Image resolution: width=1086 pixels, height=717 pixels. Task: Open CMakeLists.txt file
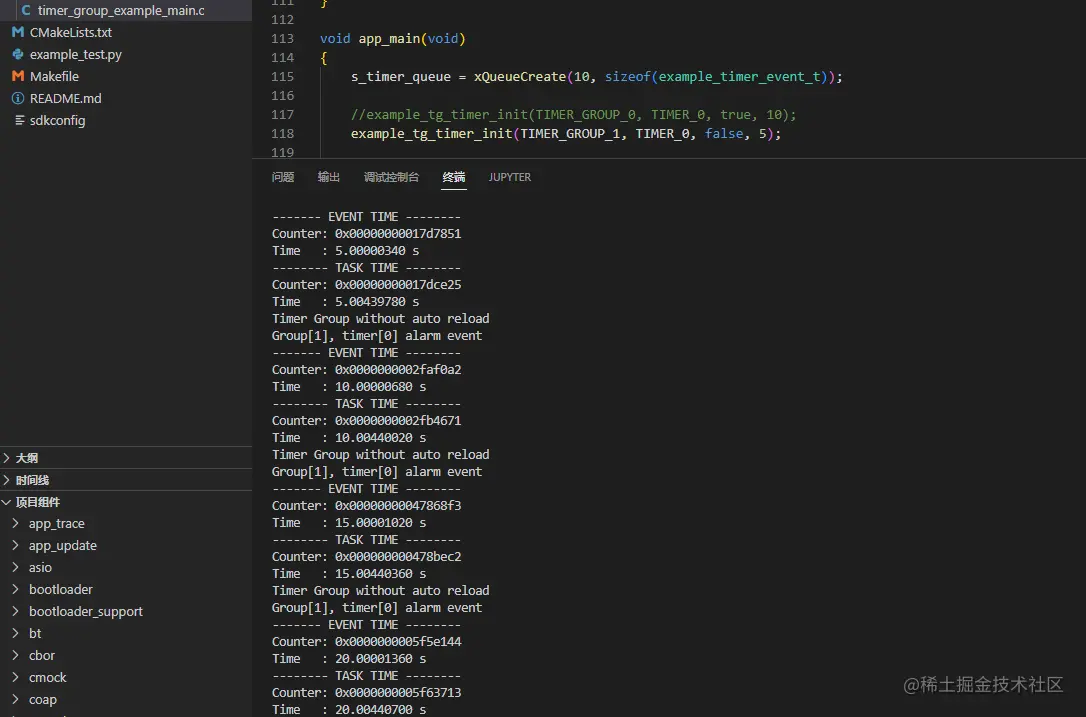click(71, 33)
